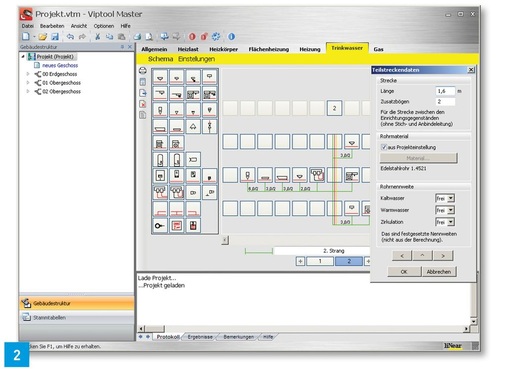
Task: Close the Teilstreckendaten dialog with its X
Action: tap(471, 70)
